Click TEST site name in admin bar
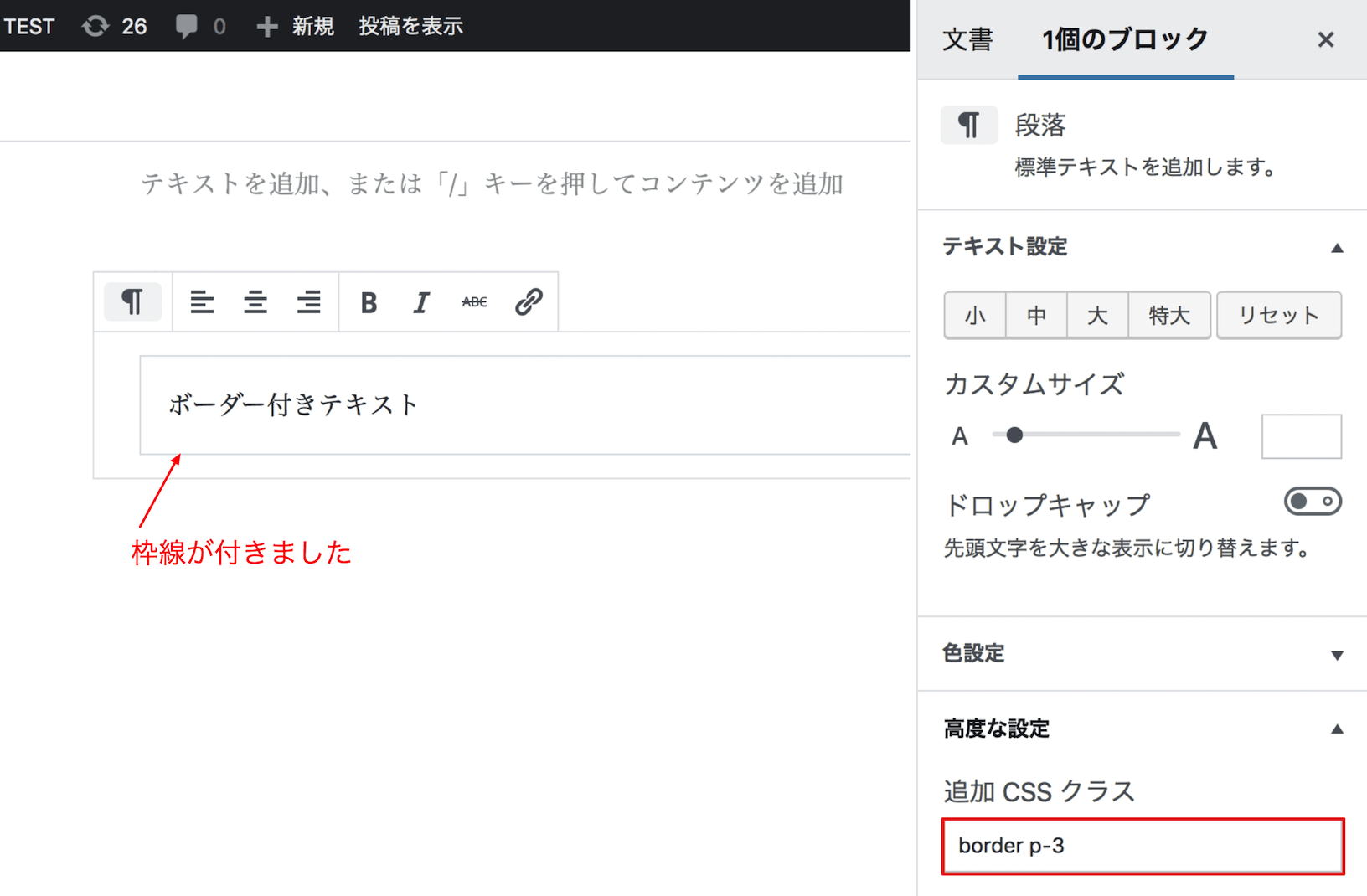The width and height of the screenshot is (1367, 896). pyautogui.click(x=29, y=26)
